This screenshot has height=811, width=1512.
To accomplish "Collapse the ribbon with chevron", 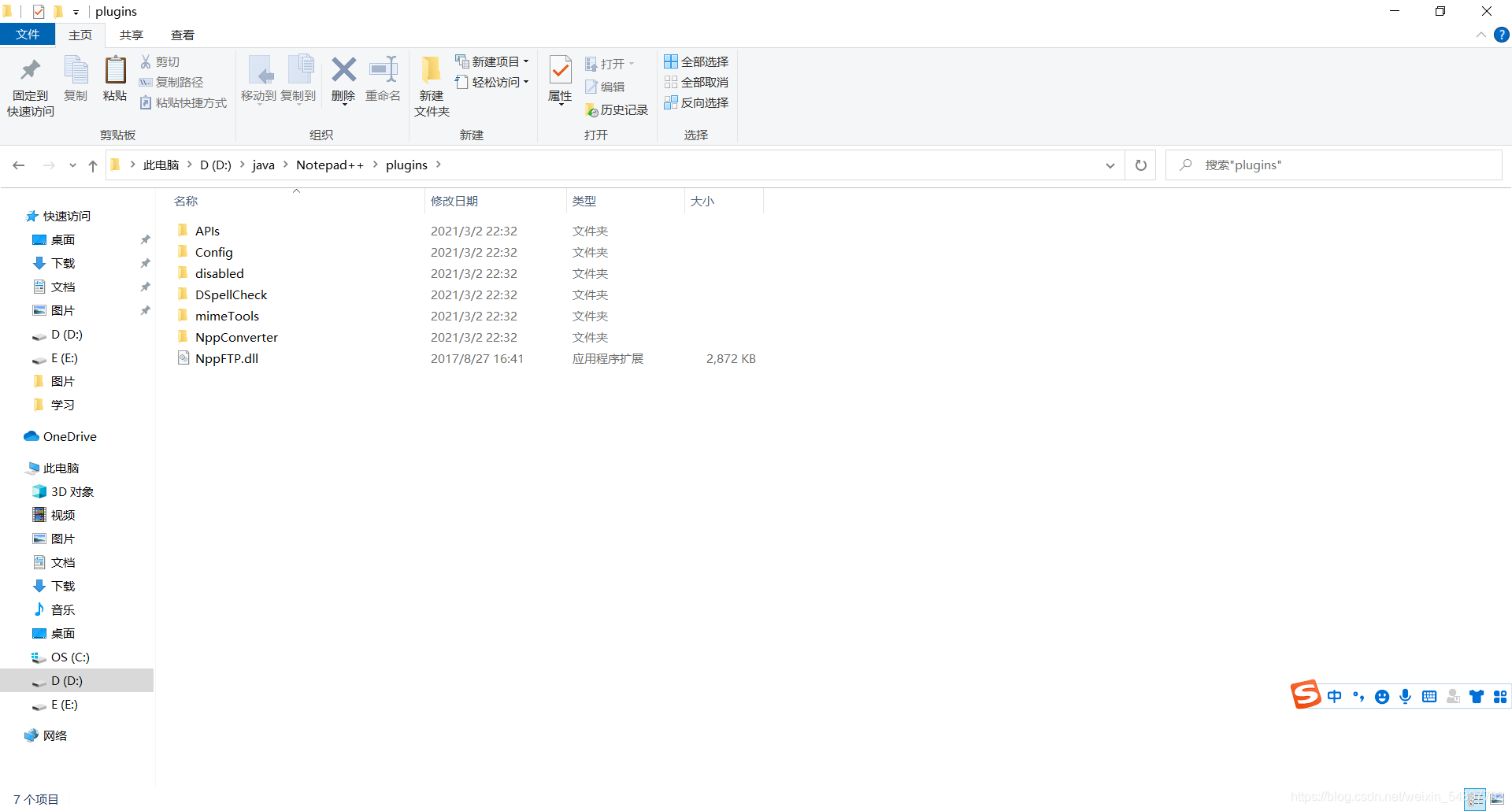I will click(1481, 35).
